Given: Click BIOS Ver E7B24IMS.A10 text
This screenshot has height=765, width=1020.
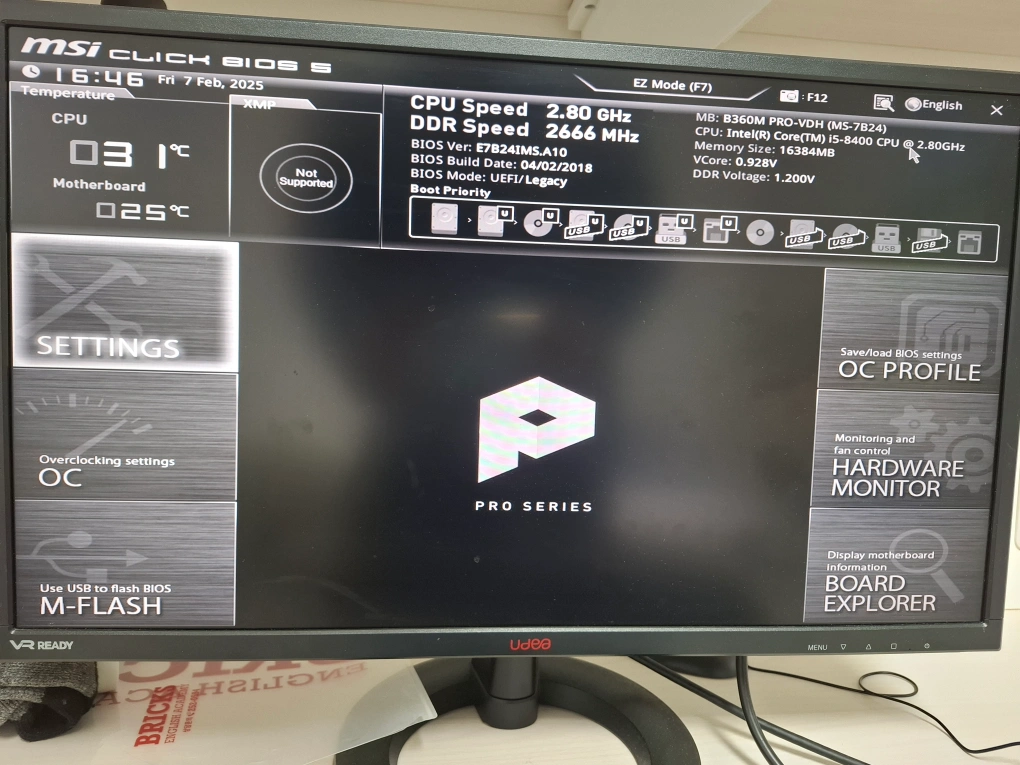Looking at the screenshot, I should tap(489, 147).
